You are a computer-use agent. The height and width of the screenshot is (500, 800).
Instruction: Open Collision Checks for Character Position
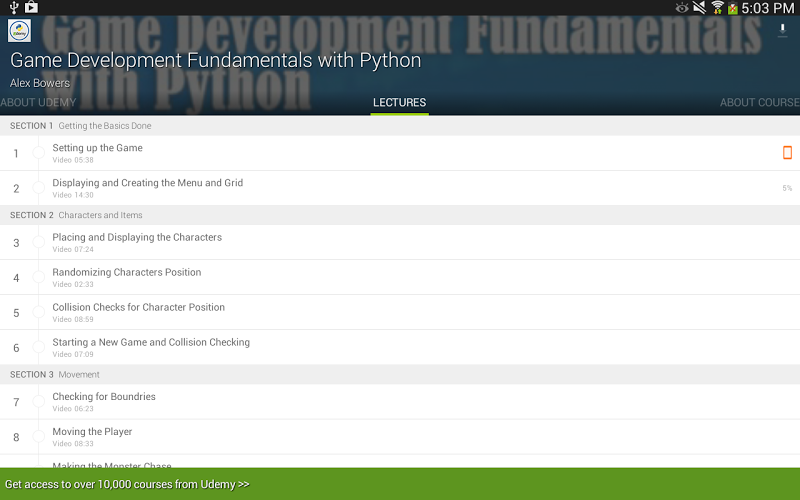[400, 312]
